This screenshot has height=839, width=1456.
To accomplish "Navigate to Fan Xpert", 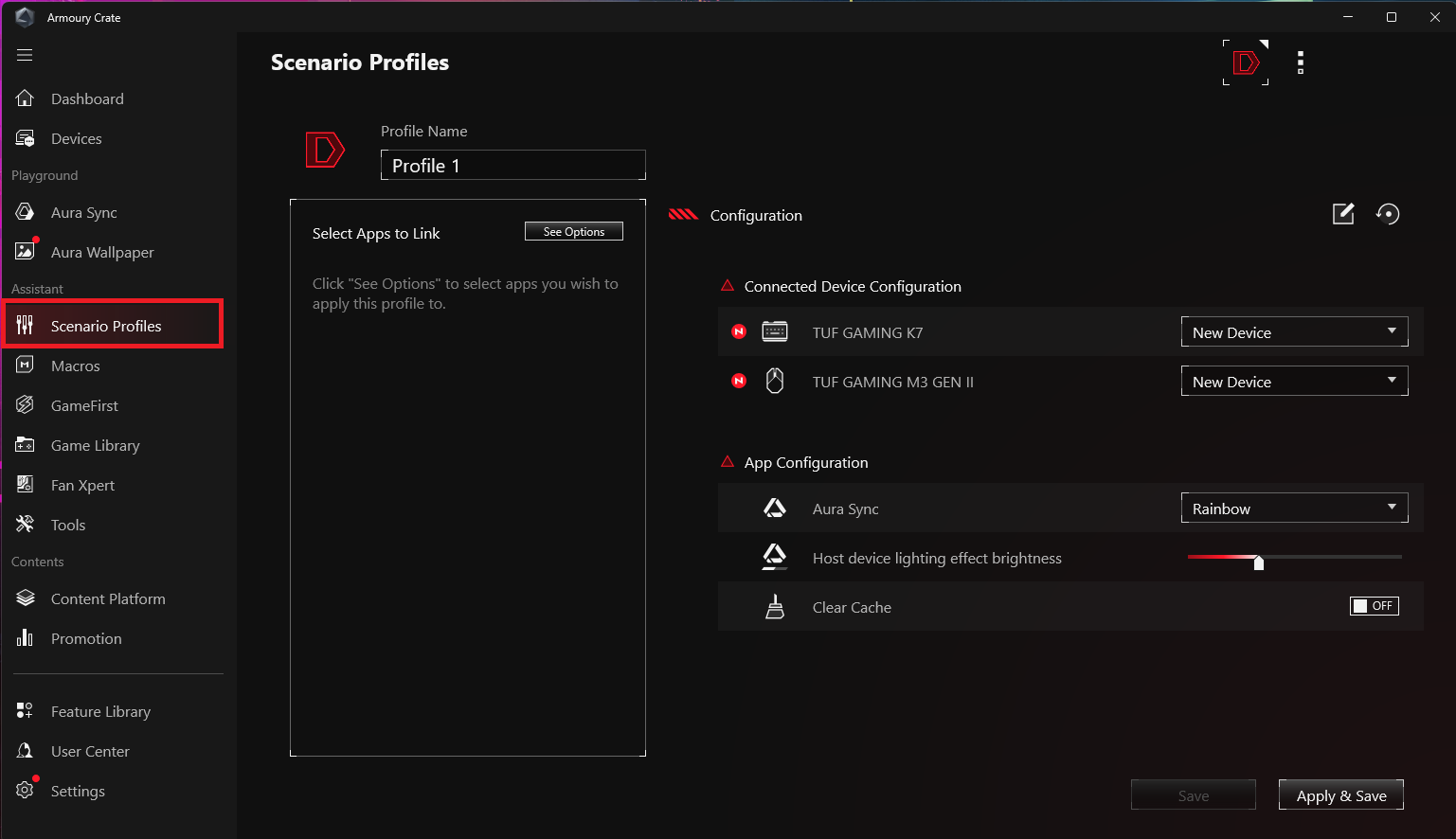I will tap(82, 485).
